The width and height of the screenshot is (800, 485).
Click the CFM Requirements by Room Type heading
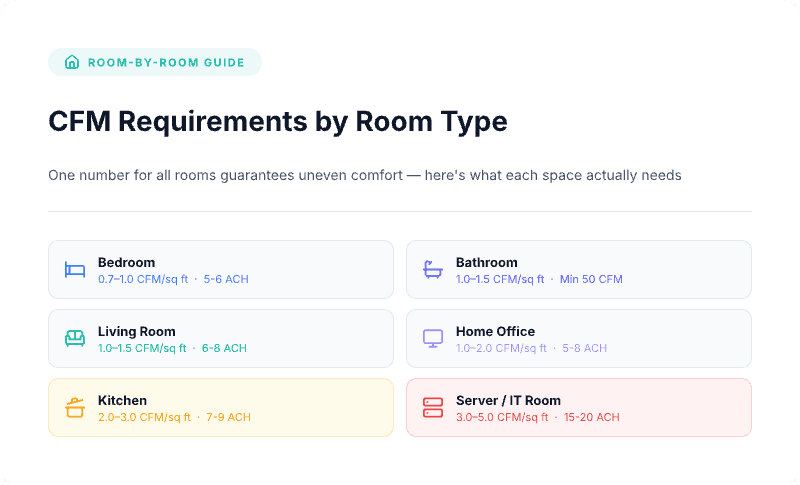pos(278,122)
